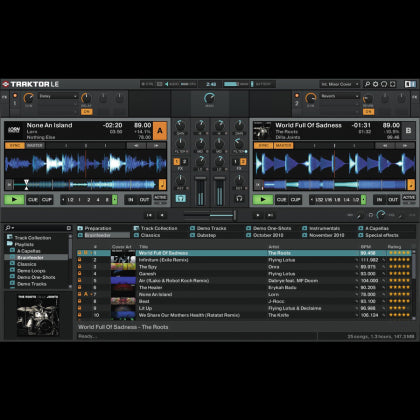Click the green loop size arrow on Deck A
The height and width of the screenshot is (420, 420).
pyautogui.click(x=115, y=200)
